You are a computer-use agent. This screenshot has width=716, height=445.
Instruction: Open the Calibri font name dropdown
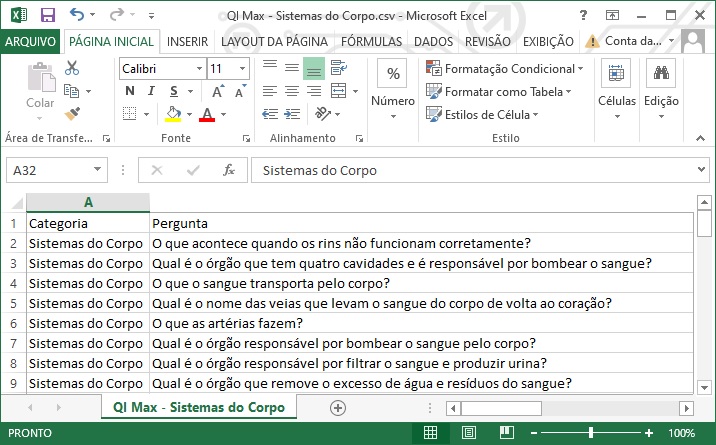[199, 68]
